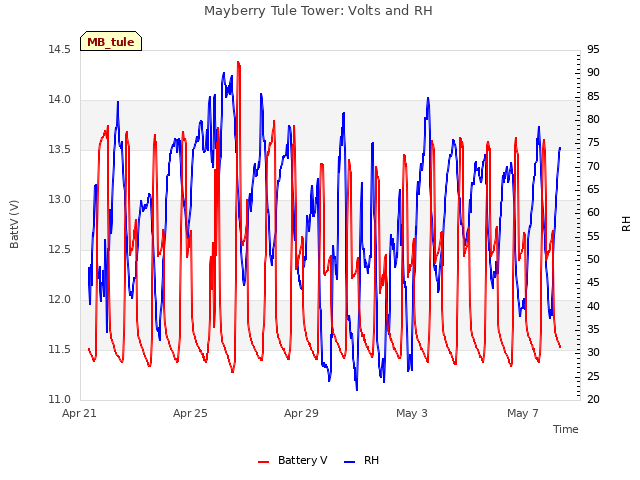Click the 13.0 left axis tick label
The height and width of the screenshot is (480, 640).
[60, 200]
